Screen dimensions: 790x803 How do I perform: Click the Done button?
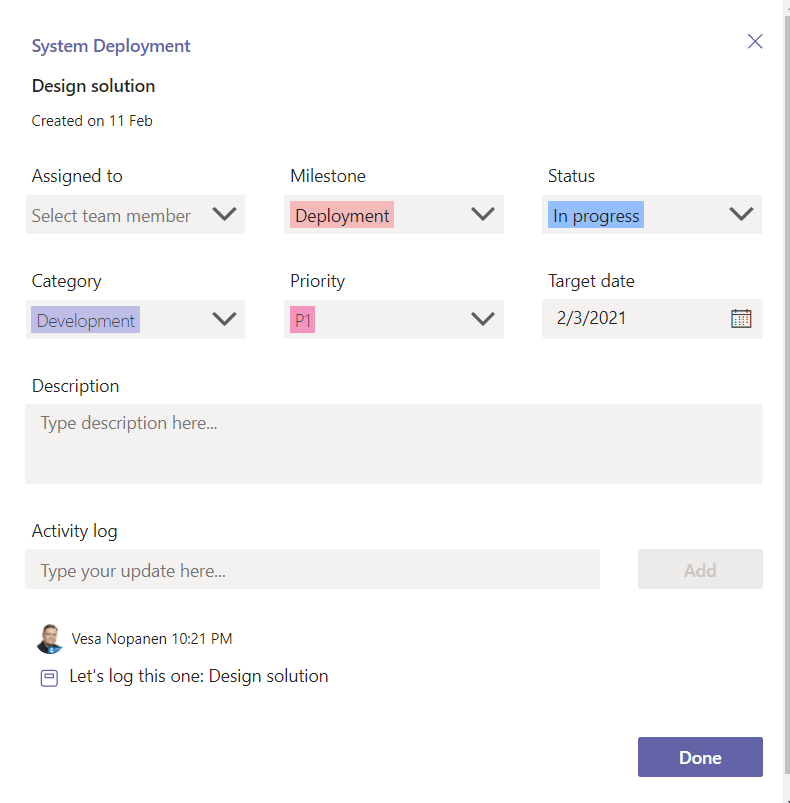(x=700, y=757)
